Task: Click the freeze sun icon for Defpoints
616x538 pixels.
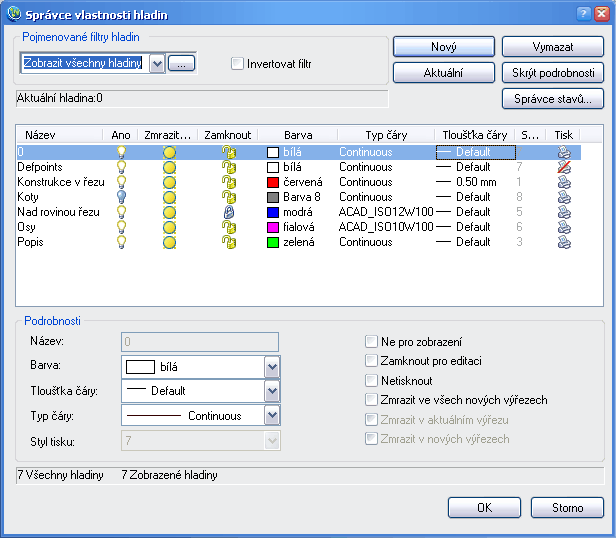Action: click(x=169, y=167)
